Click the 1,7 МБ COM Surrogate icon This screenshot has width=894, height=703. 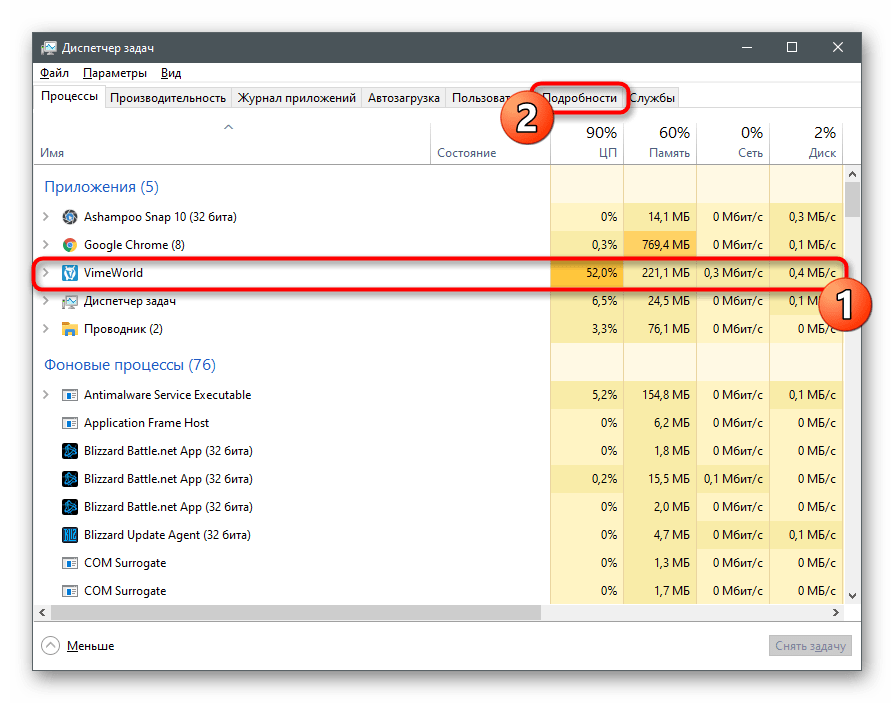tap(70, 591)
